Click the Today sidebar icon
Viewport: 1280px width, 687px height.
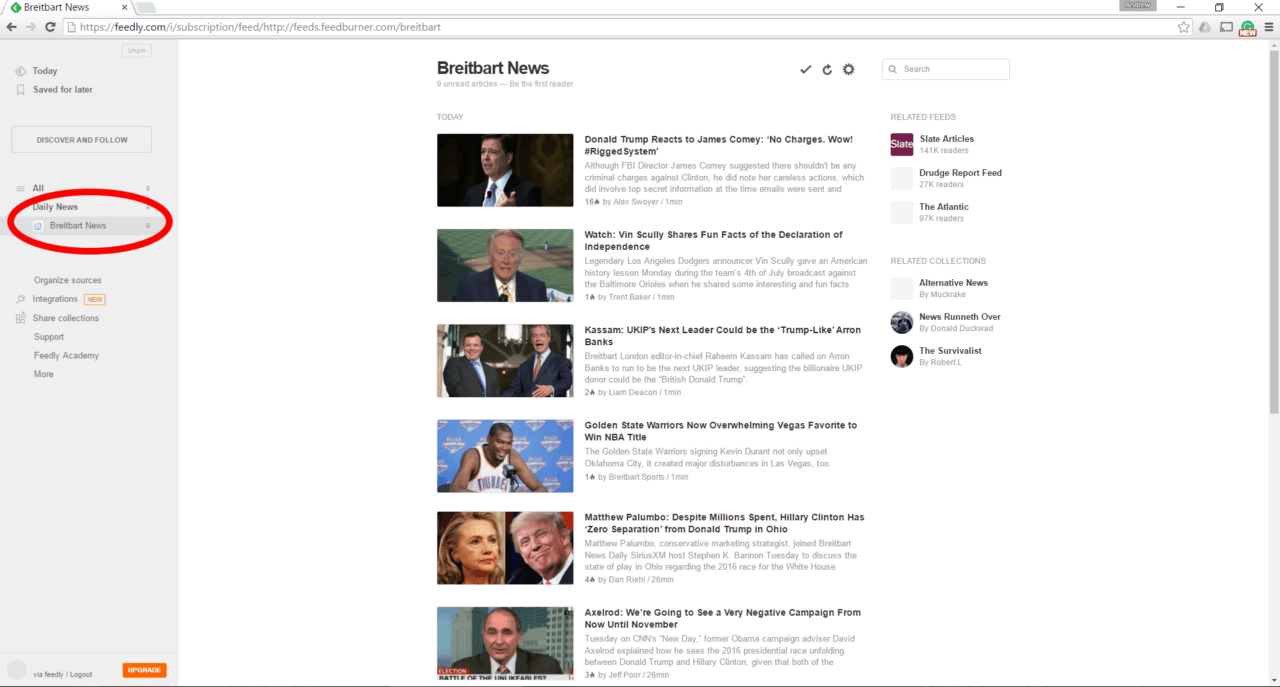tap(21, 71)
